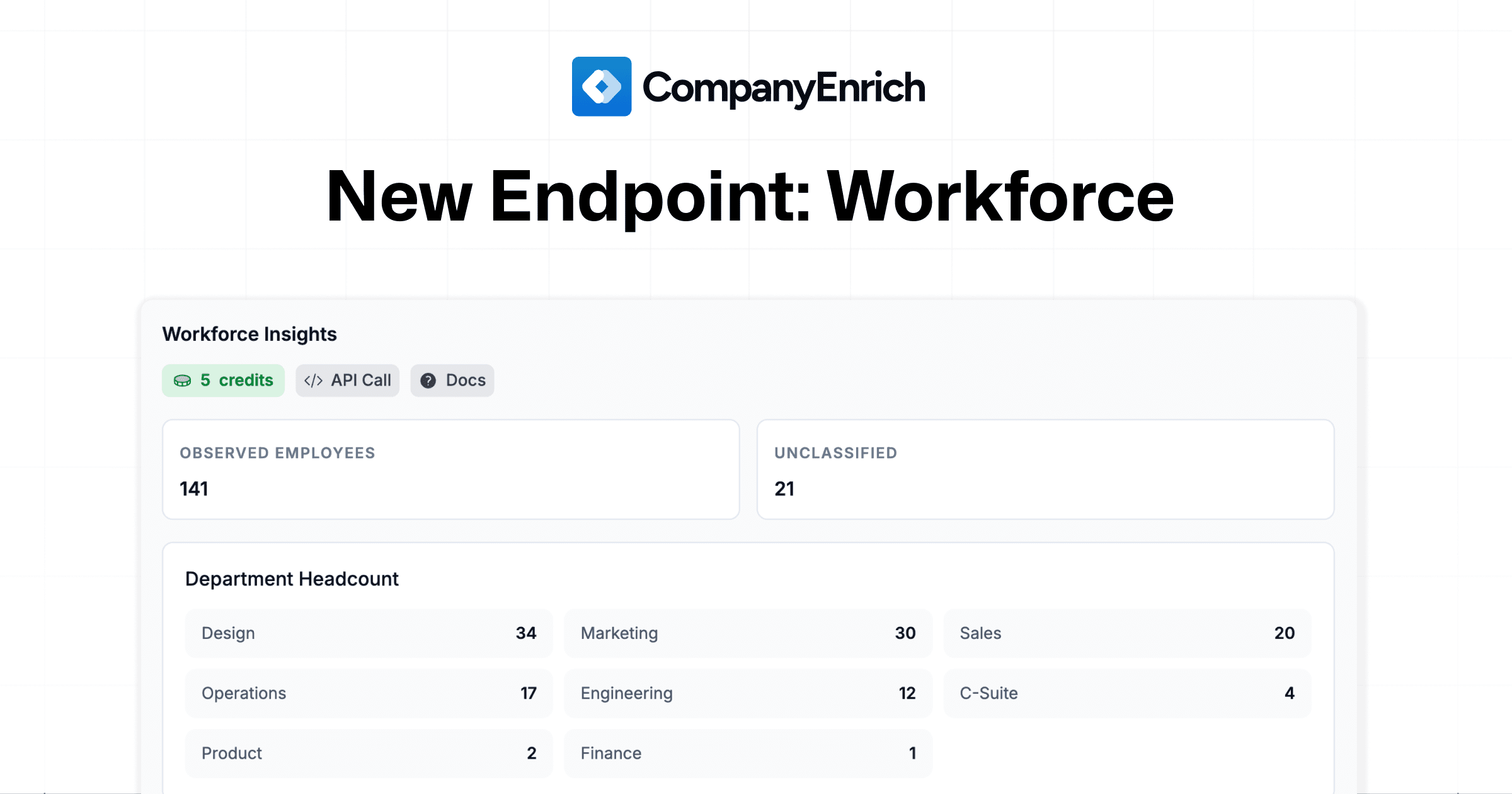Click the coin icon in credits badge
Image resolution: width=1512 pixels, height=794 pixels.
183,380
